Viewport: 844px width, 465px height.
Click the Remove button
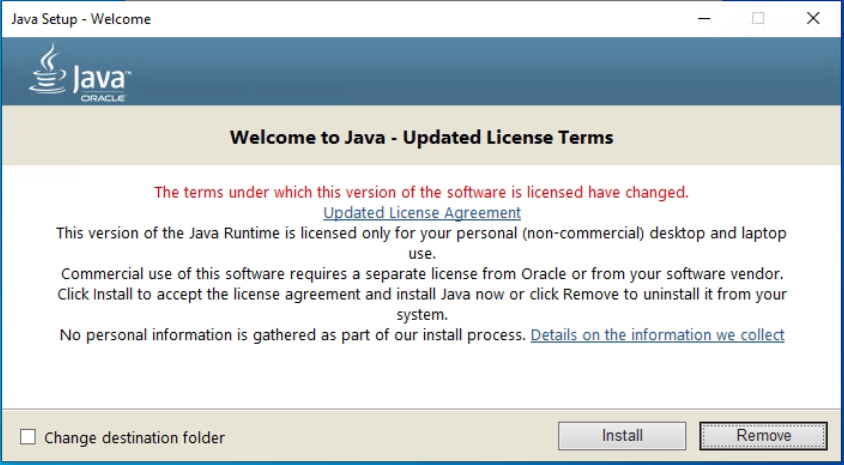point(763,435)
